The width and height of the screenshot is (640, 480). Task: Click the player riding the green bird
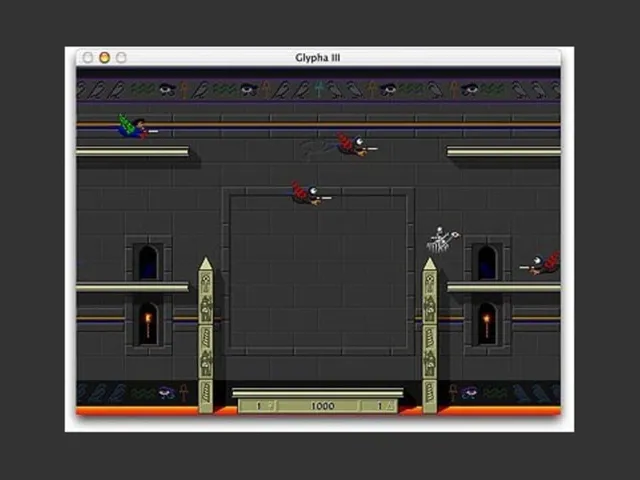137,127
